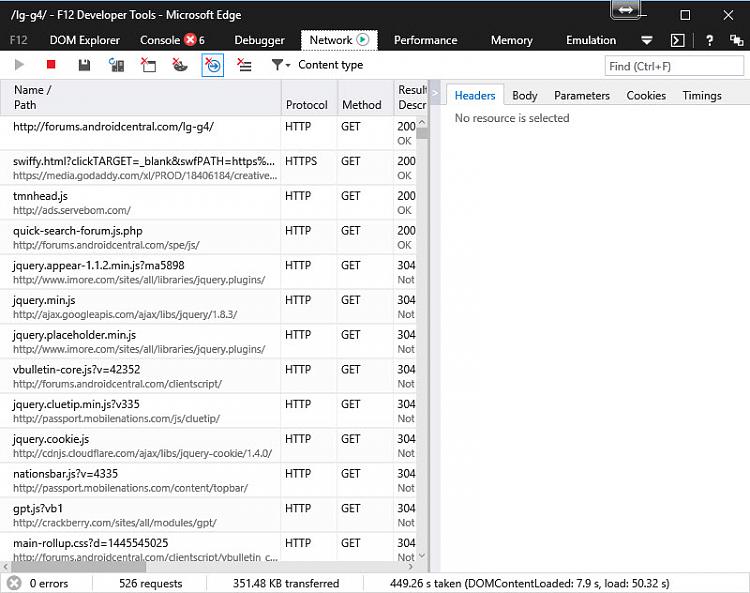Image resolution: width=750 pixels, height=593 pixels.
Task: Open the Performance tab
Action: click(x=425, y=40)
